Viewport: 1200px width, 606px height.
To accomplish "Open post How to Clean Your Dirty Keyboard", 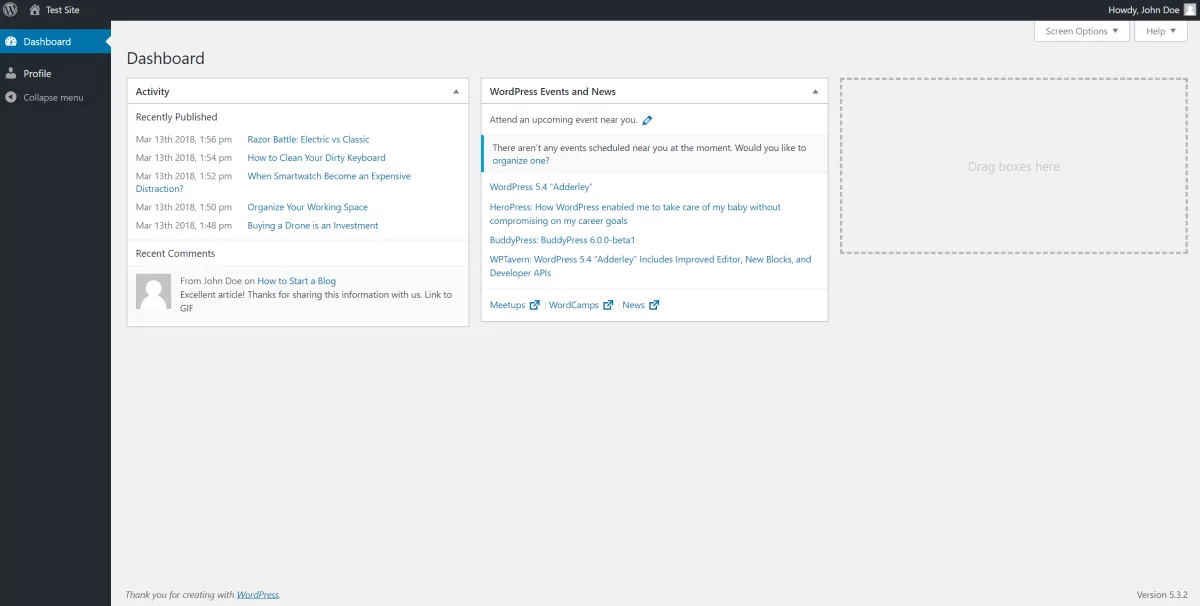I will pyautogui.click(x=316, y=158).
